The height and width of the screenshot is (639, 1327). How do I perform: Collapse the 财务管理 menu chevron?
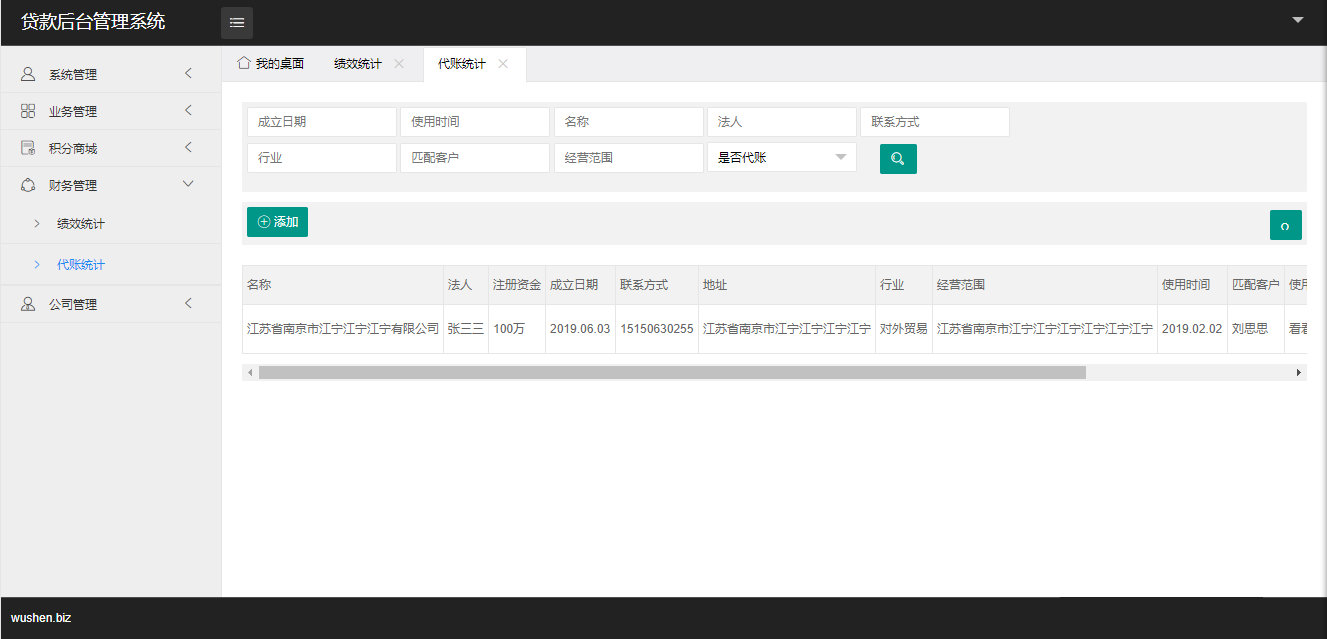188,184
